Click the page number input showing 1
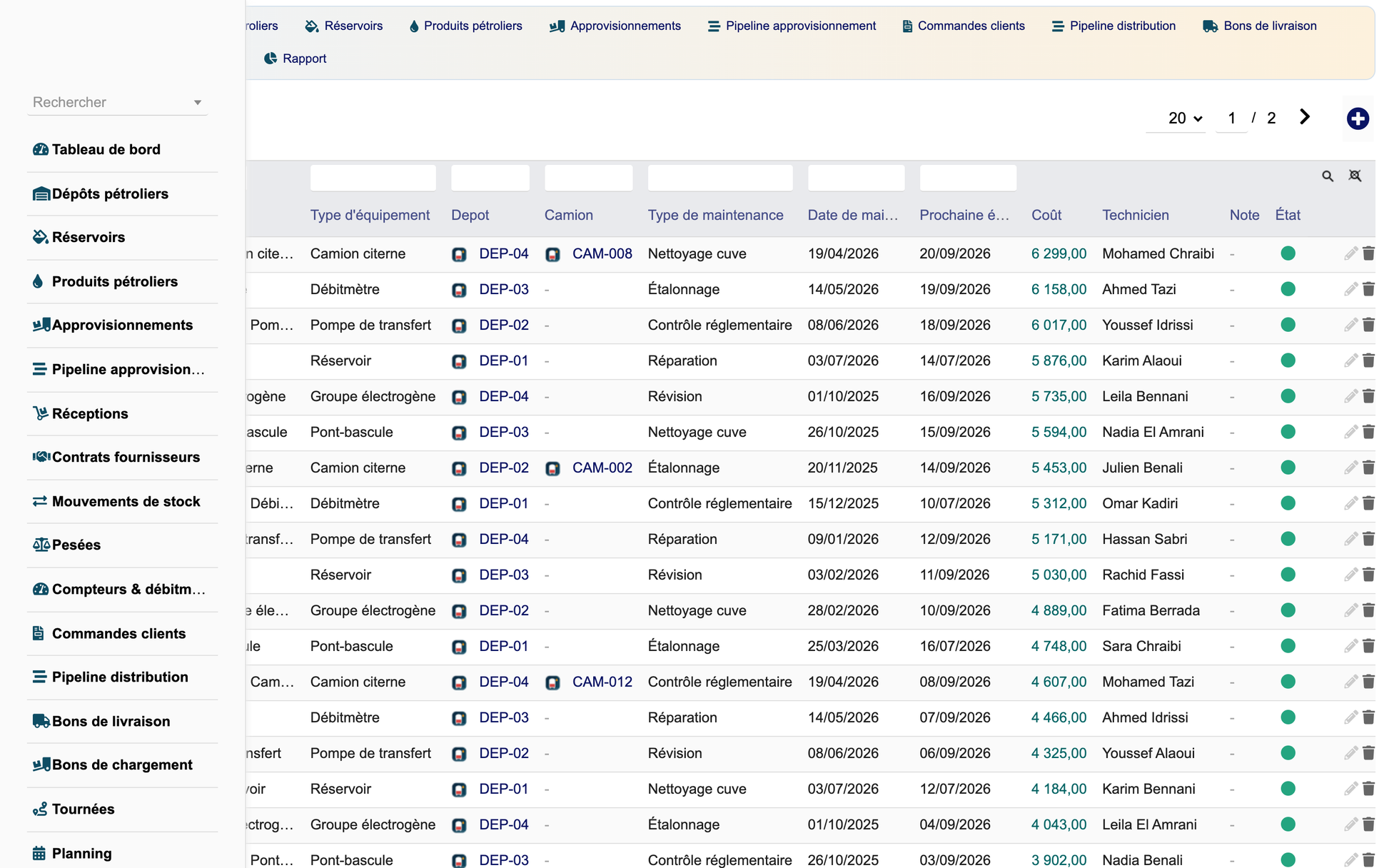The width and height of the screenshot is (1389, 868). pos(1232,118)
